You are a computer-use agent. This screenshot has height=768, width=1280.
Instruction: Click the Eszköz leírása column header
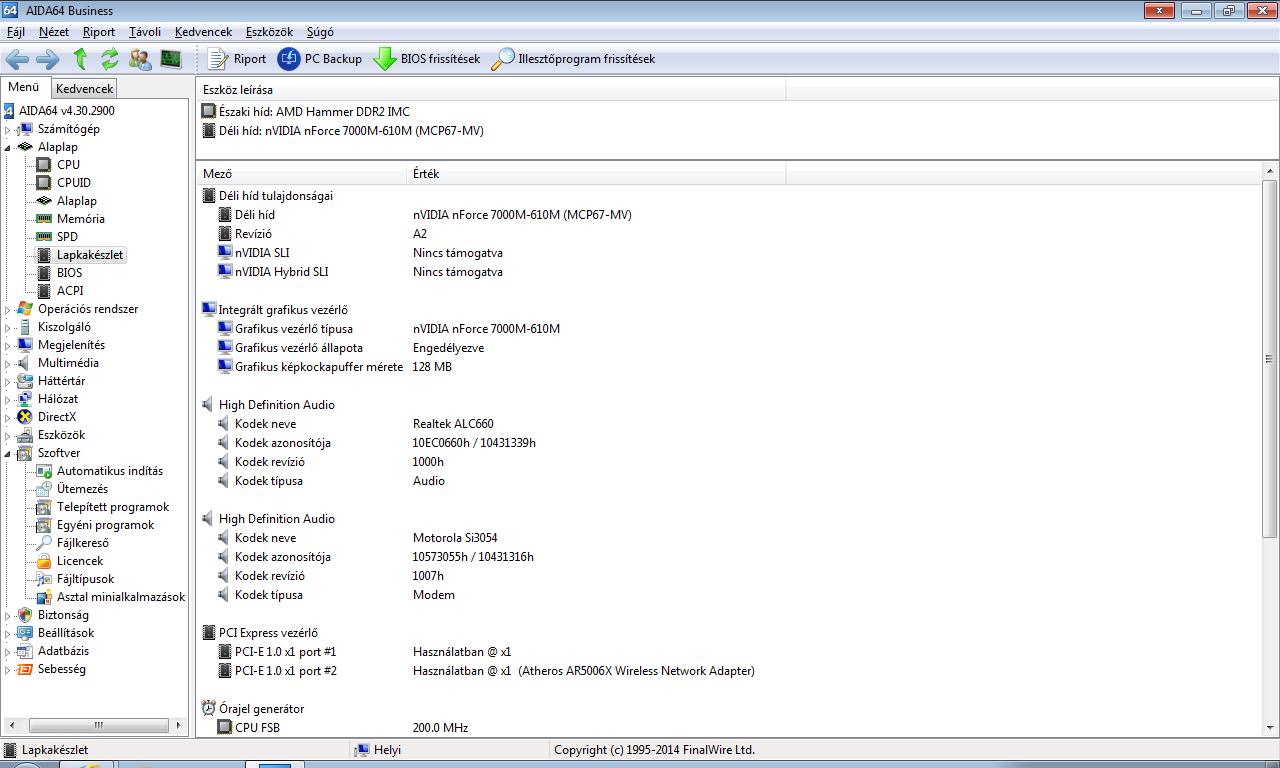491,90
